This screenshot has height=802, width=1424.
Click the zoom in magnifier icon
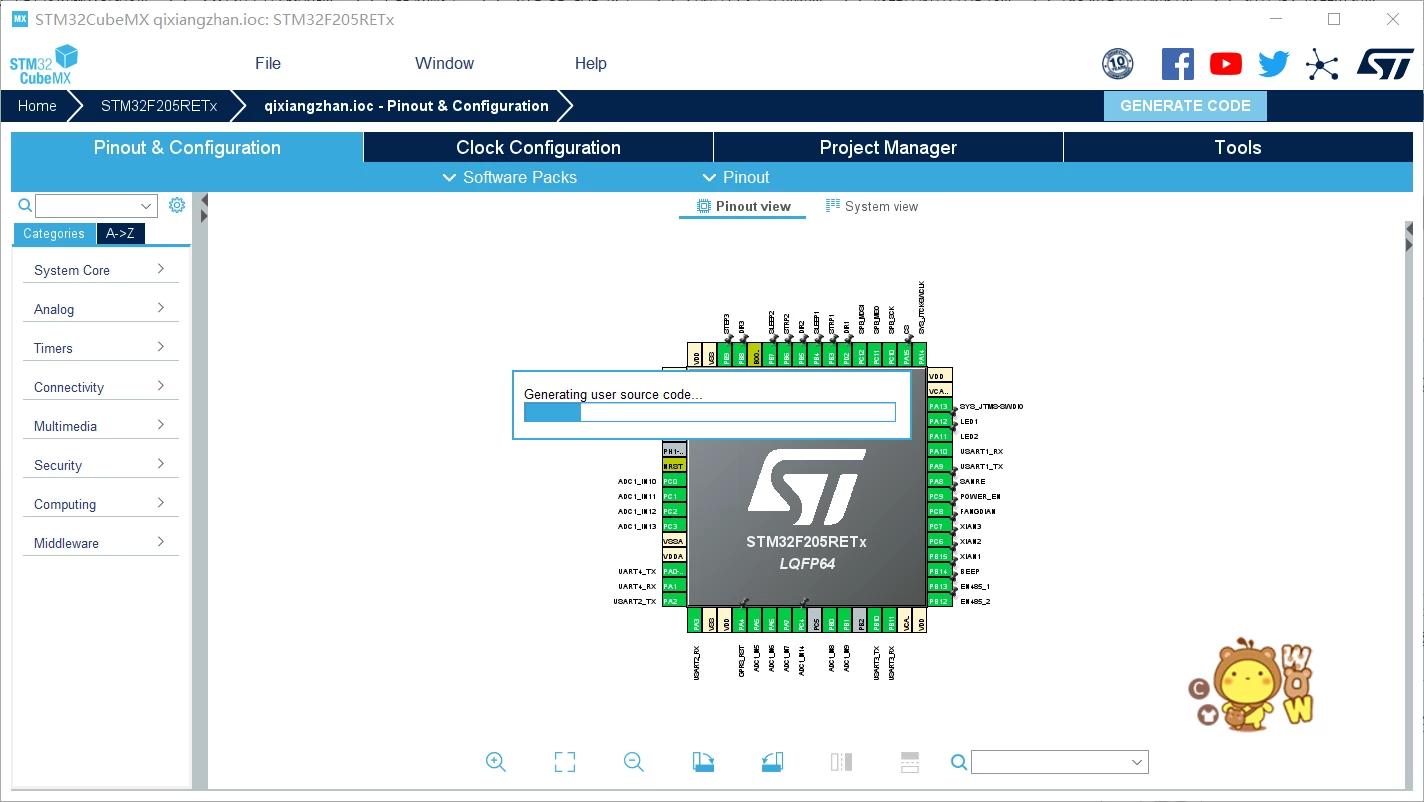coord(495,762)
